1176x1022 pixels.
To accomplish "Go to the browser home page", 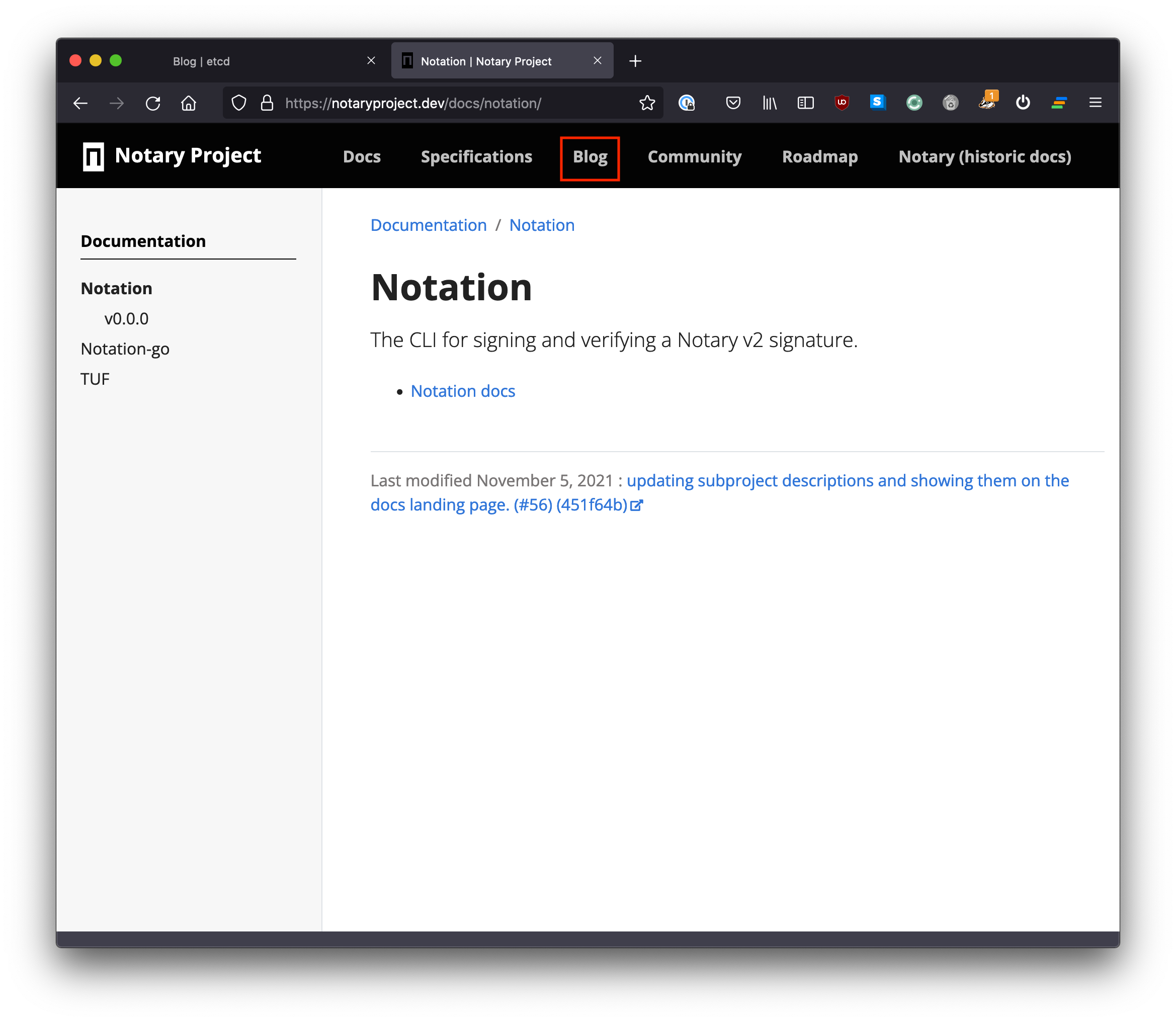I will pyautogui.click(x=189, y=103).
